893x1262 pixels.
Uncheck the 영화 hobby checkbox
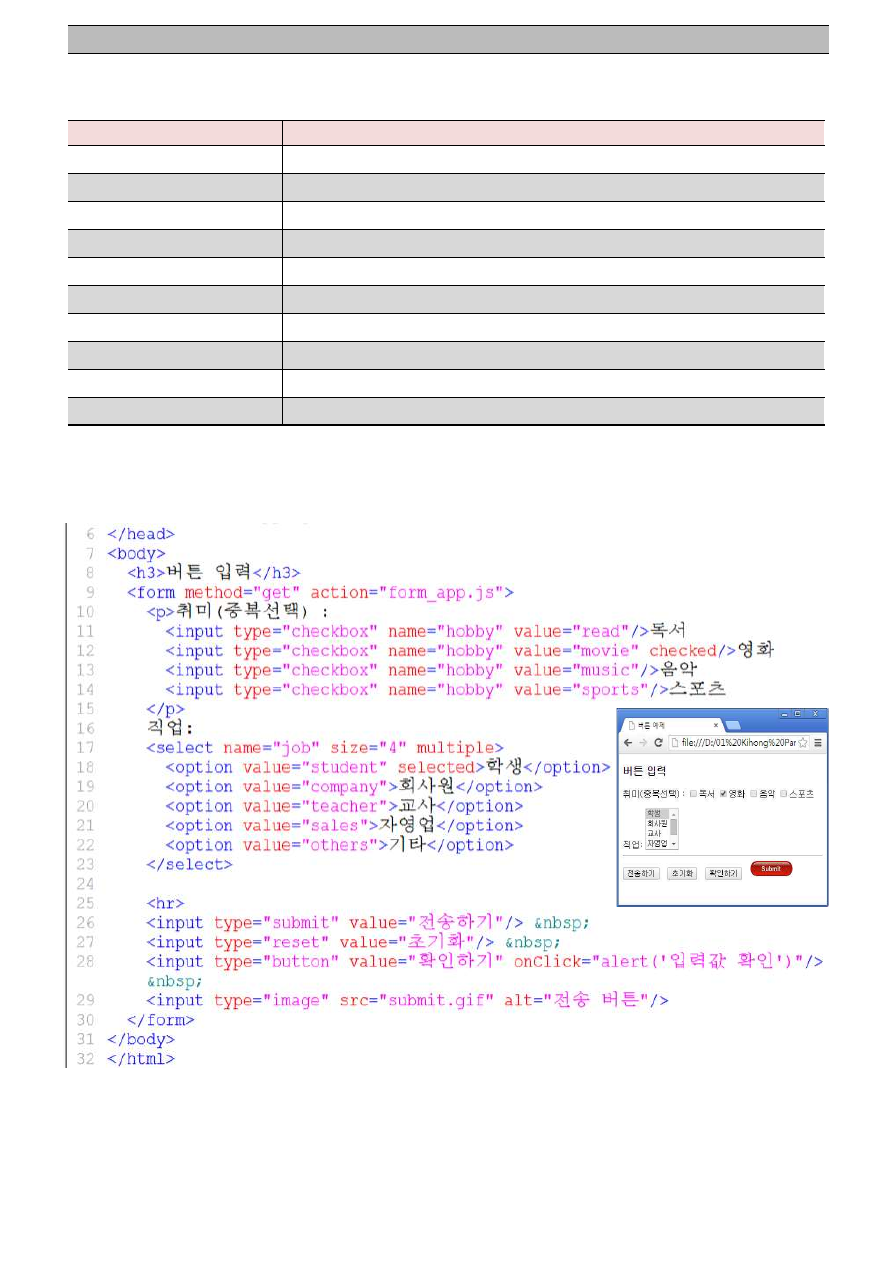724,794
